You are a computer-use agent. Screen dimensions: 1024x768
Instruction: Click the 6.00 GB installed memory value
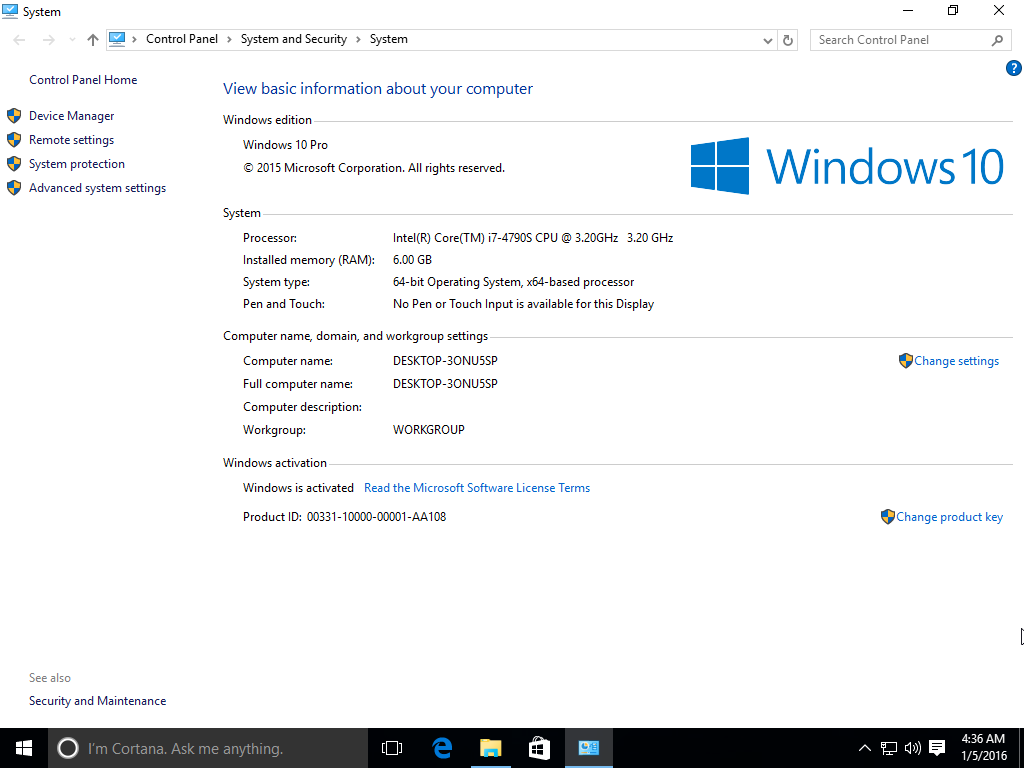point(412,260)
